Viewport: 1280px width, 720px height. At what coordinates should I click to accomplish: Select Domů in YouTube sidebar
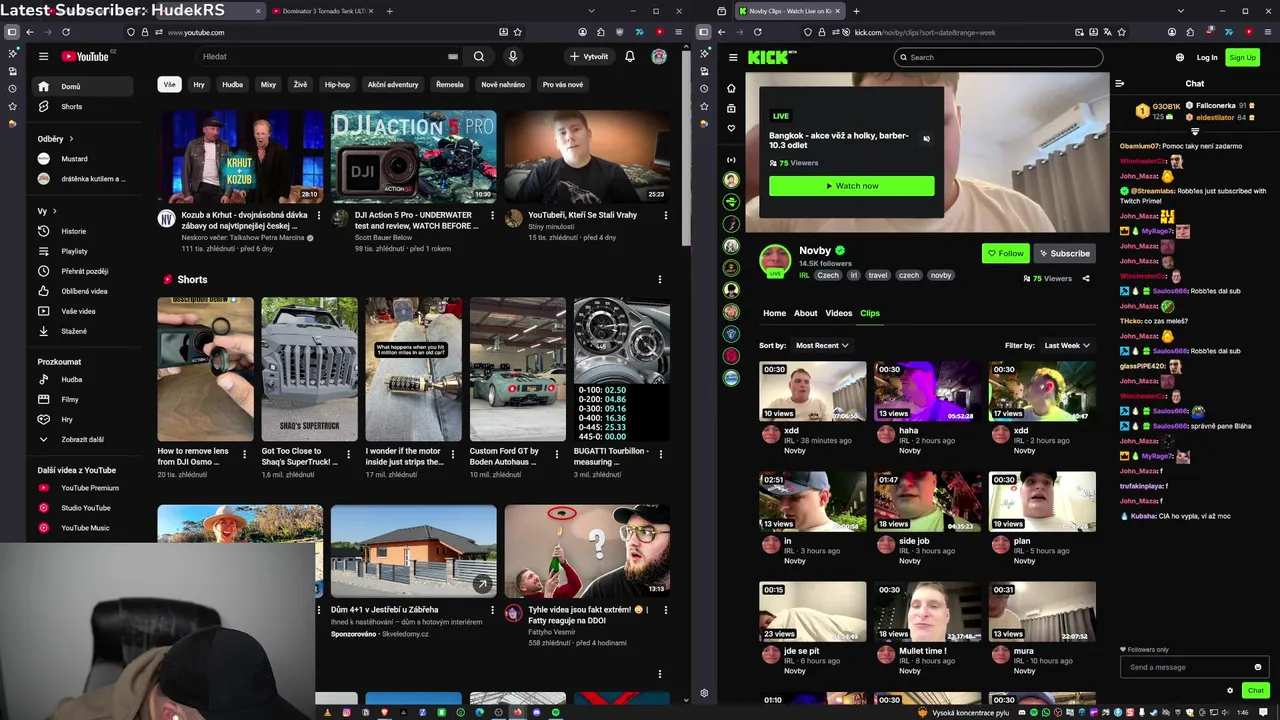pyautogui.click(x=84, y=87)
